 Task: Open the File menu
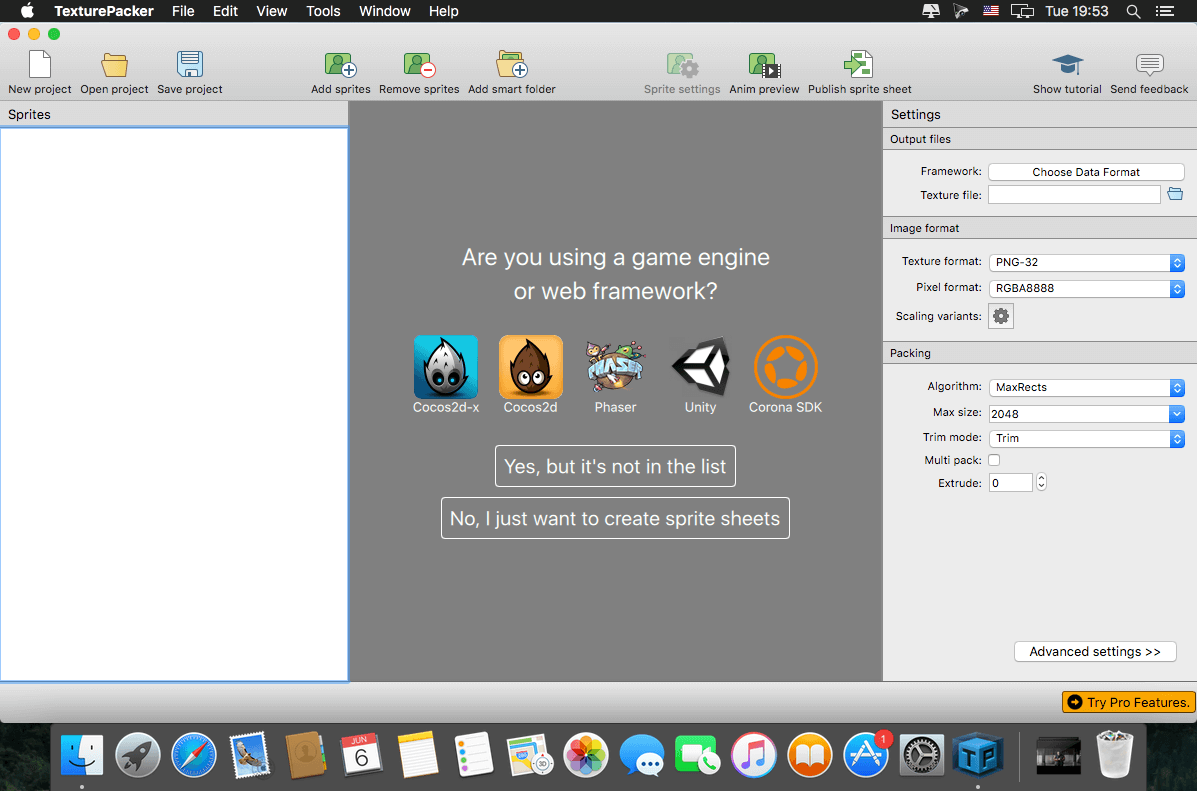click(183, 11)
